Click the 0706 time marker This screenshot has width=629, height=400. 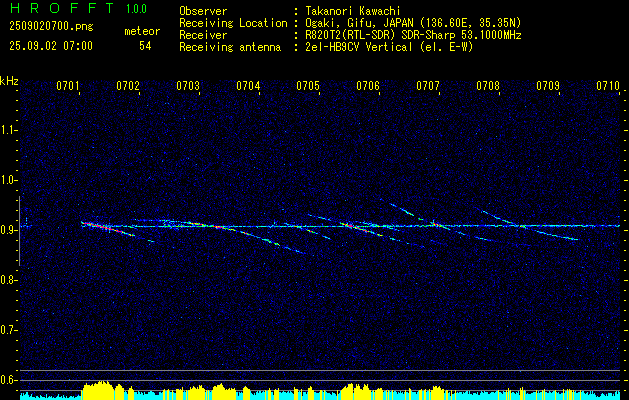tap(368, 86)
